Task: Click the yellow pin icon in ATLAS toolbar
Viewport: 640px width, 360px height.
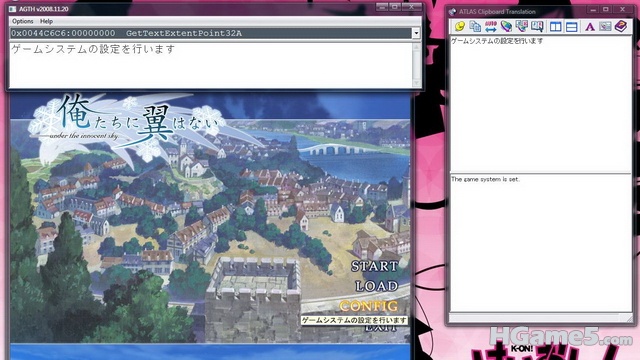Action: pyautogui.click(x=460, y=27)
